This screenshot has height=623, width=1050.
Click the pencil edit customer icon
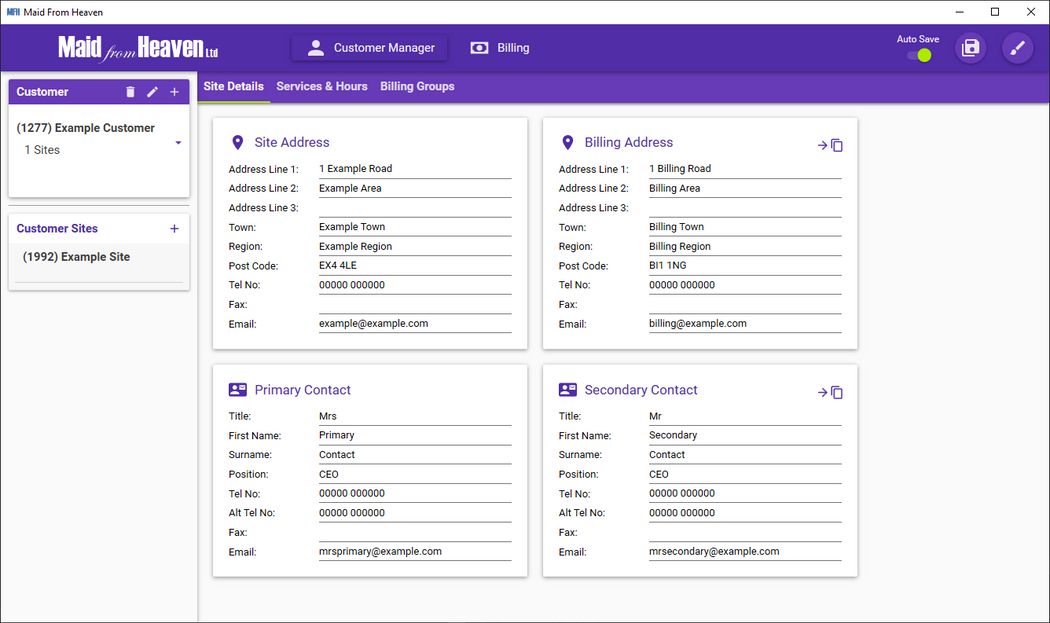tap(152, 92)
